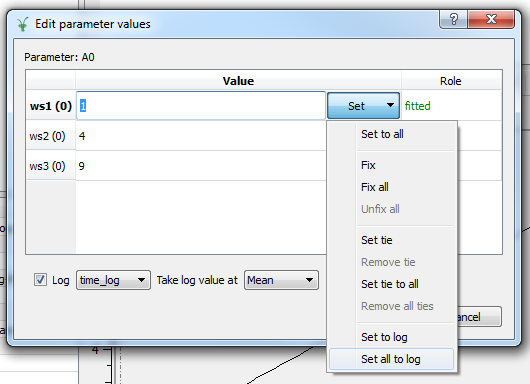Select the ws2 (0) value cell
The height and width of the screenshot is (384, 530).
click(201, 136)
